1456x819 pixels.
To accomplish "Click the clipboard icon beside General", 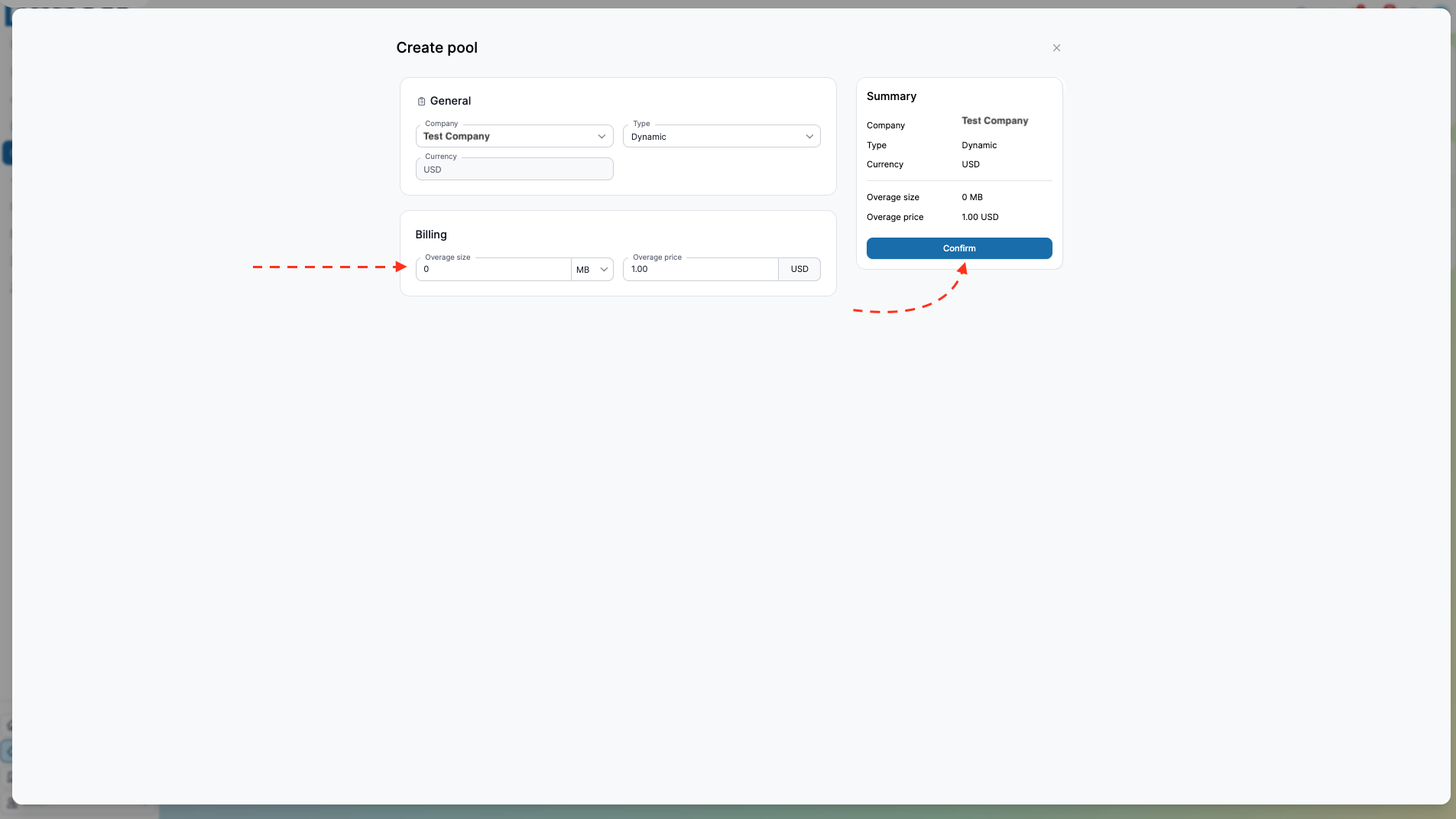I will (x=421, y=101).
